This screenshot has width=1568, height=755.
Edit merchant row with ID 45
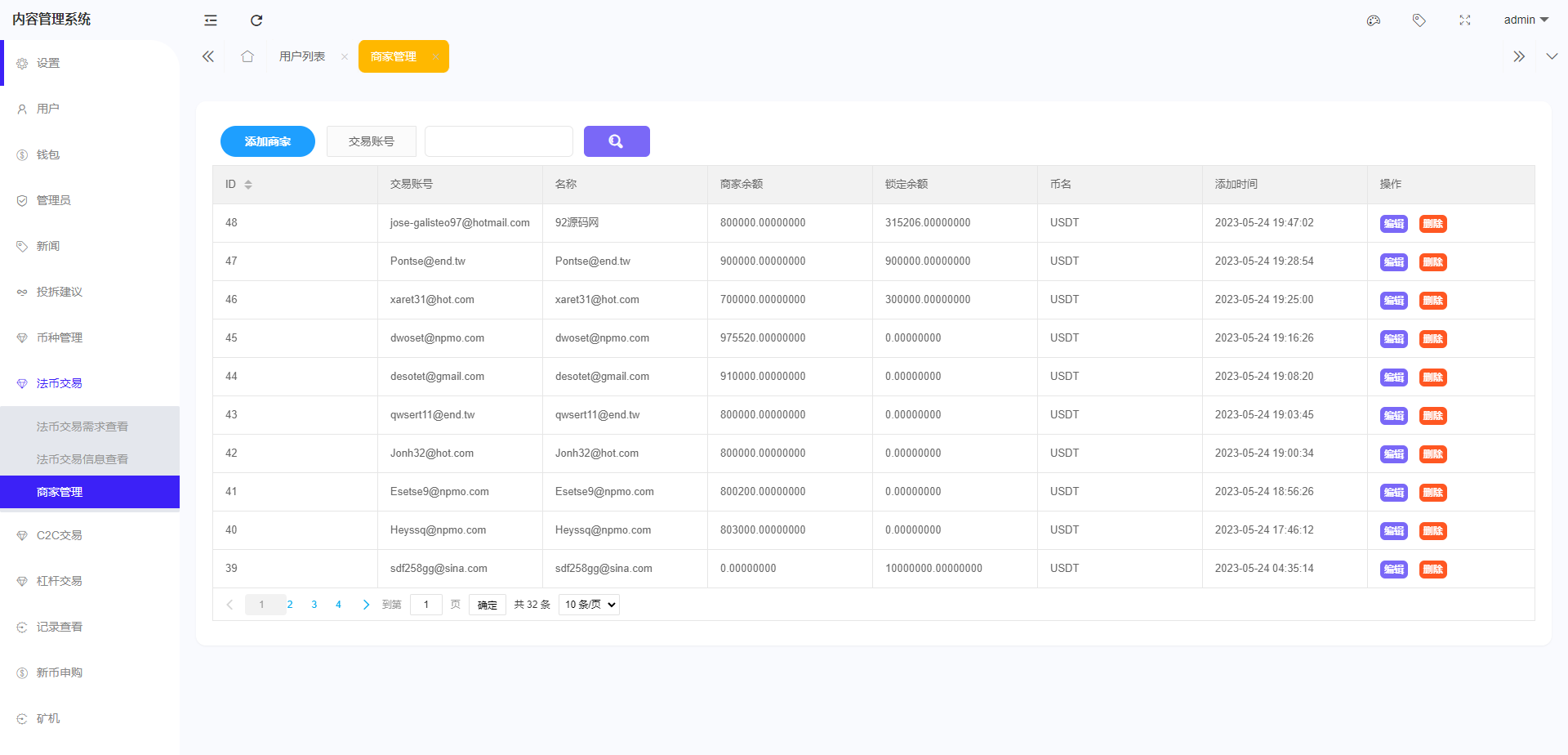click(1394, 339)
